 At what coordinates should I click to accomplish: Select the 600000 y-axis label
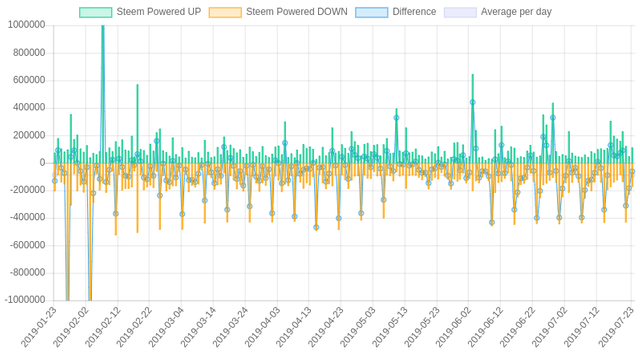tap(29, 80)
